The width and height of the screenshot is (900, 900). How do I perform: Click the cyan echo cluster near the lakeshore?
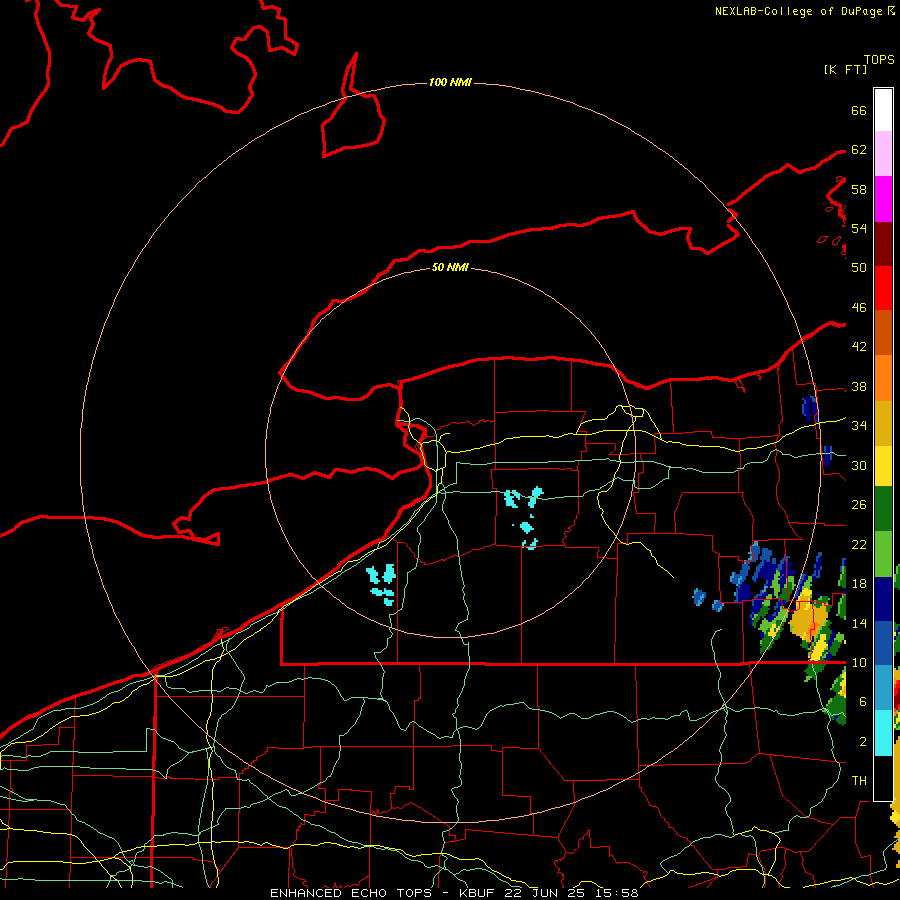point(382,583)
